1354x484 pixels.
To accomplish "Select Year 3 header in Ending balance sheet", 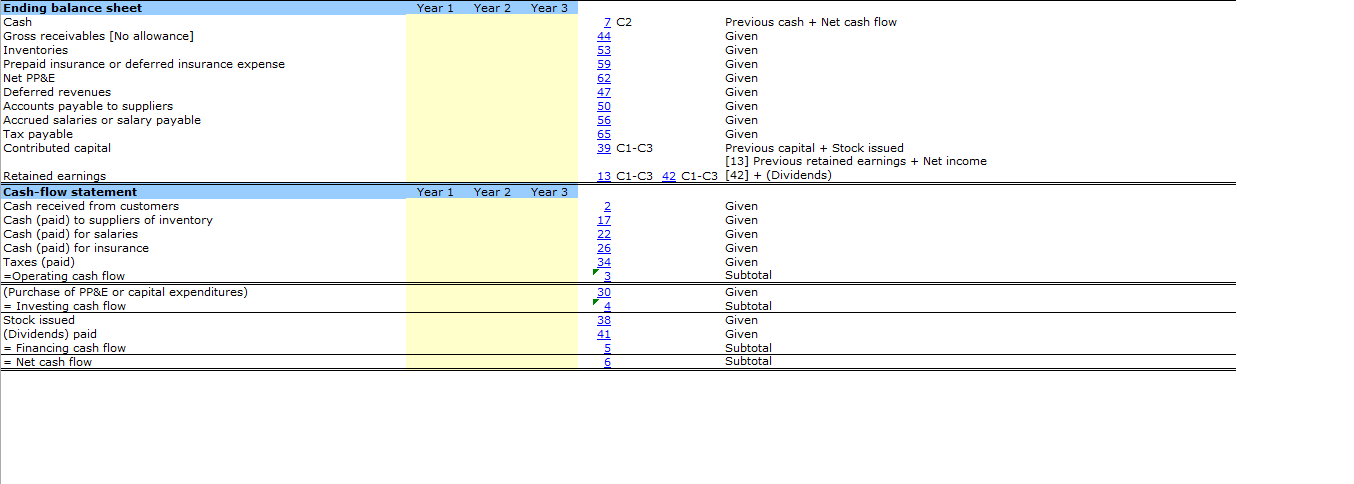I will [x=549, y=8].
